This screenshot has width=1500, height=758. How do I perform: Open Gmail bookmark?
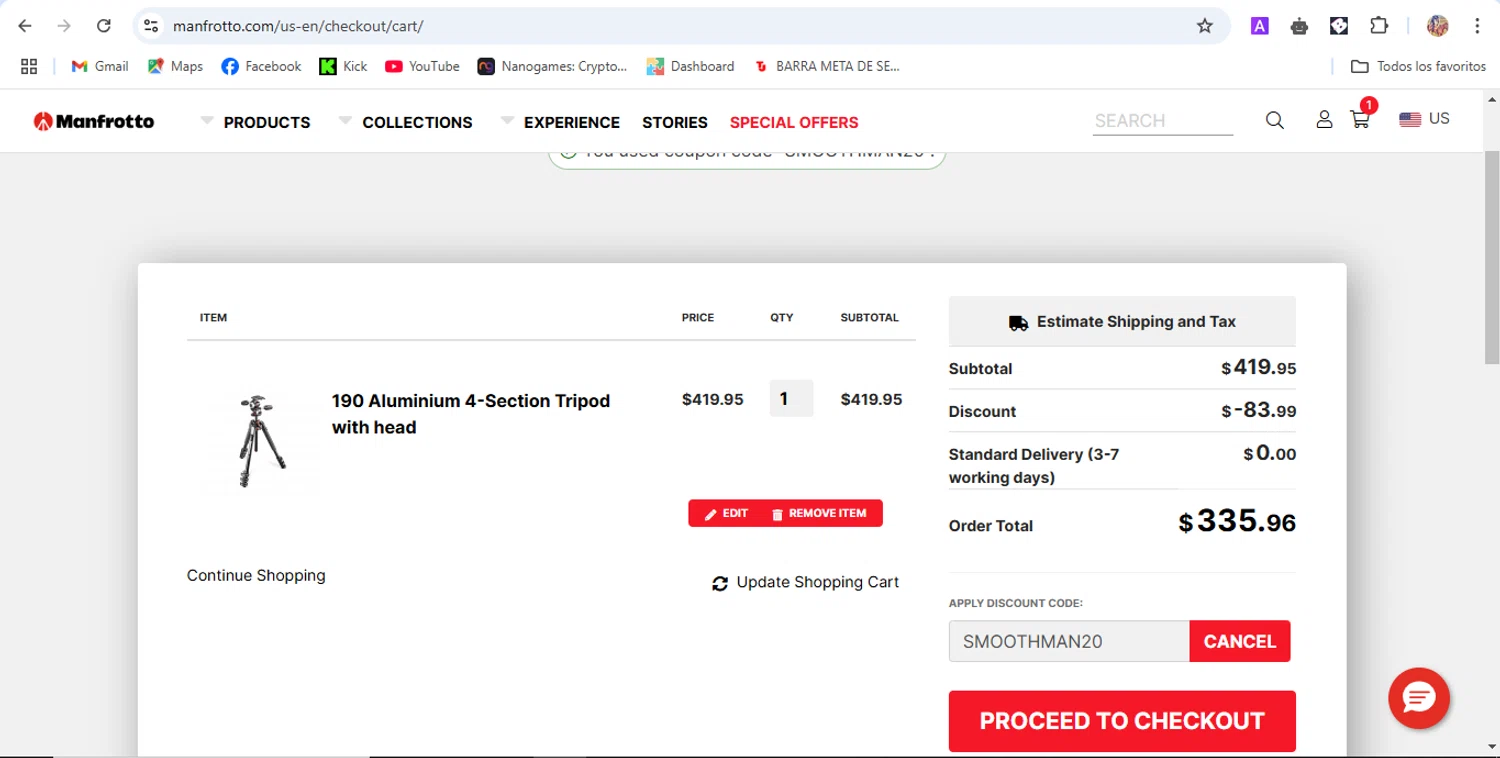[x=99, y=66]
